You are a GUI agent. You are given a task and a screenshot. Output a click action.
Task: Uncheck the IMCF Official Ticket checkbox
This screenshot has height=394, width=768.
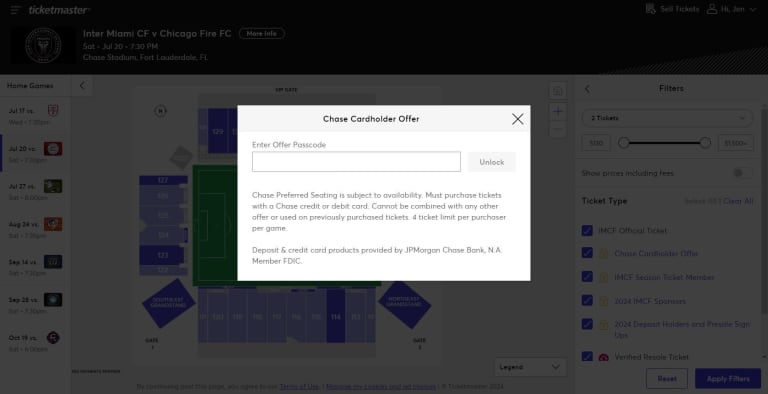click(587, 230)
